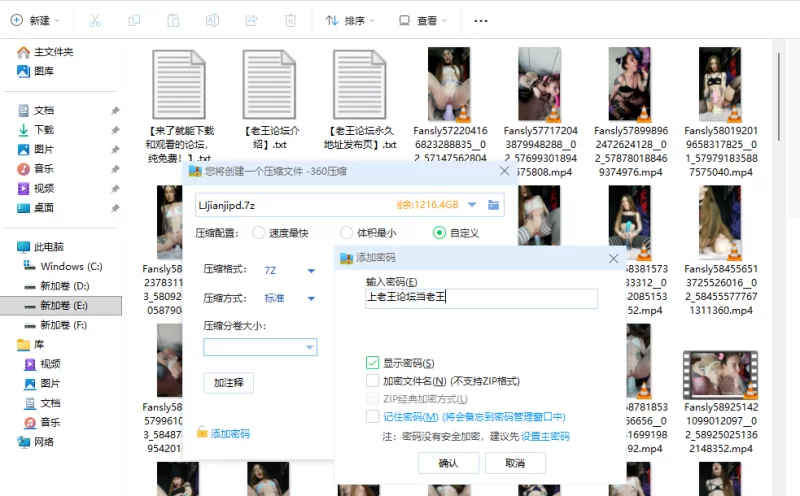The width and height of the screenshot is (800, 496).
Task: Expand the 压缩分卷大小 combo box
Action: pos(310,348)
